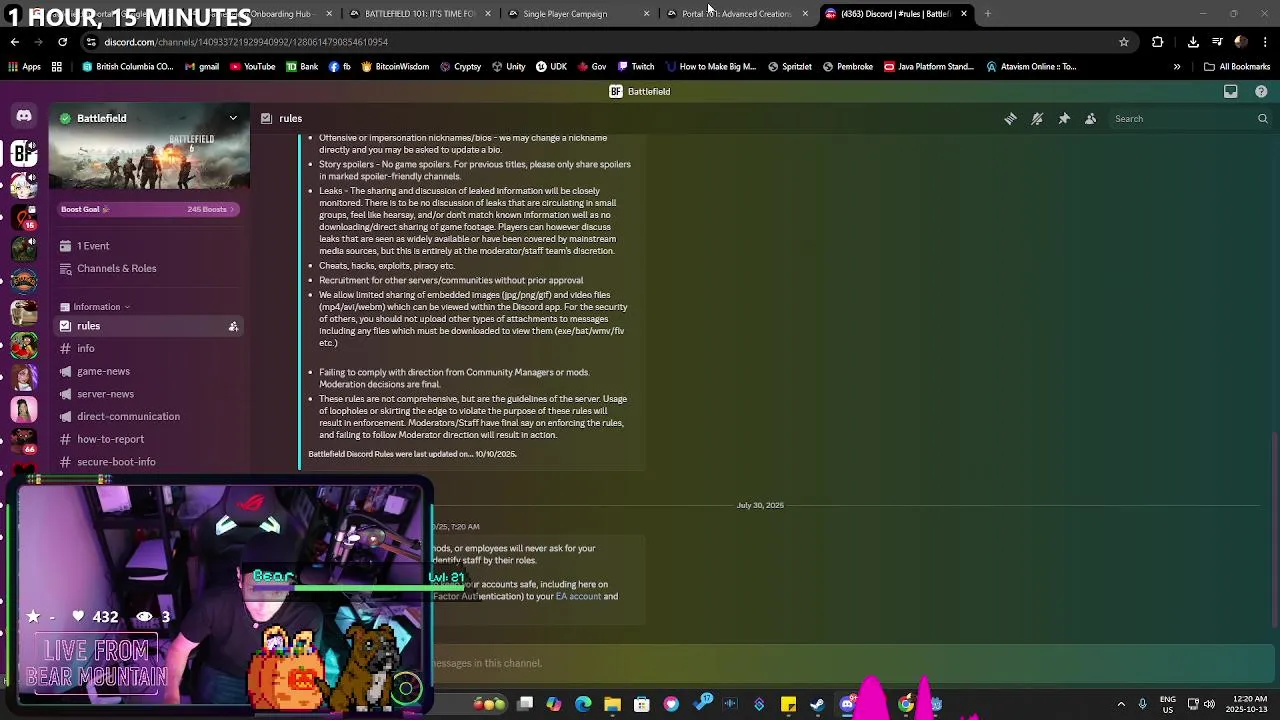
Task: Toggle the member list icon
Action: (x=1091, y=119)
